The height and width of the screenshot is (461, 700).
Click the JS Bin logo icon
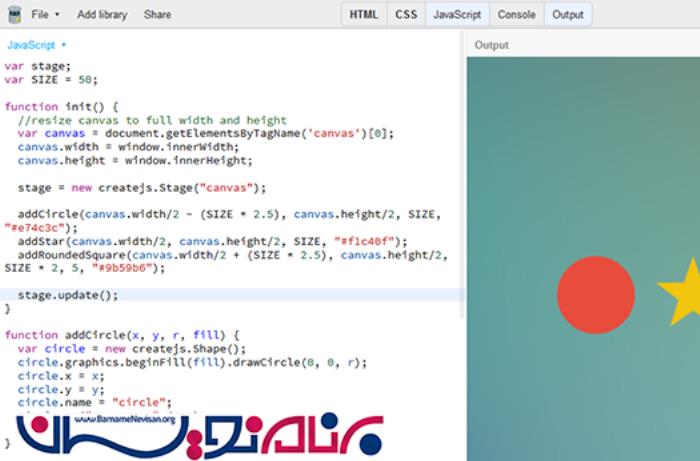13,15
